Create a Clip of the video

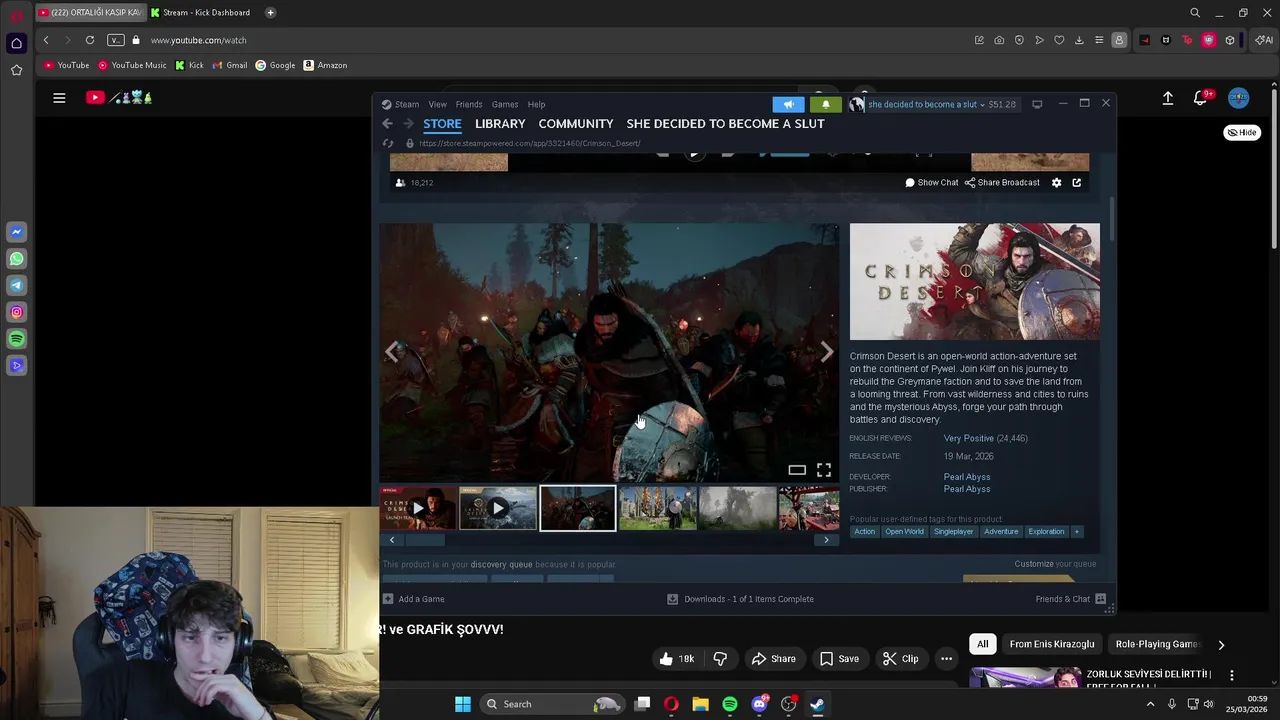coord(900,659)
